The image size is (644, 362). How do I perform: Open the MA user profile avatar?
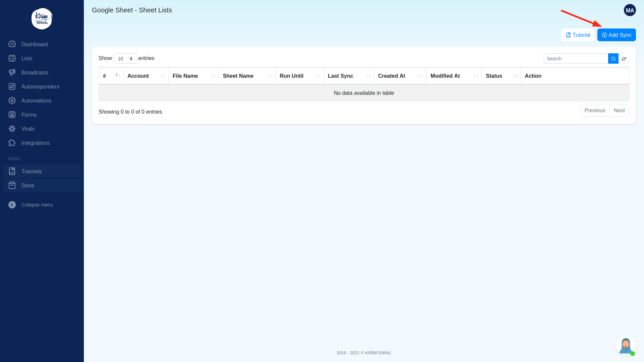click(630, 10)
